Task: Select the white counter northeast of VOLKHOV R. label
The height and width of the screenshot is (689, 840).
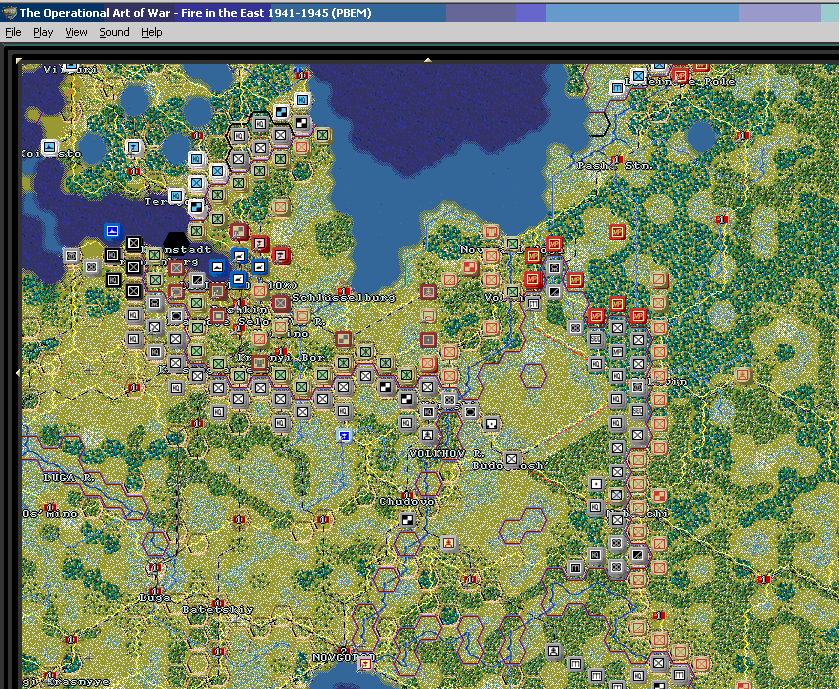Action: click(491, 424)
